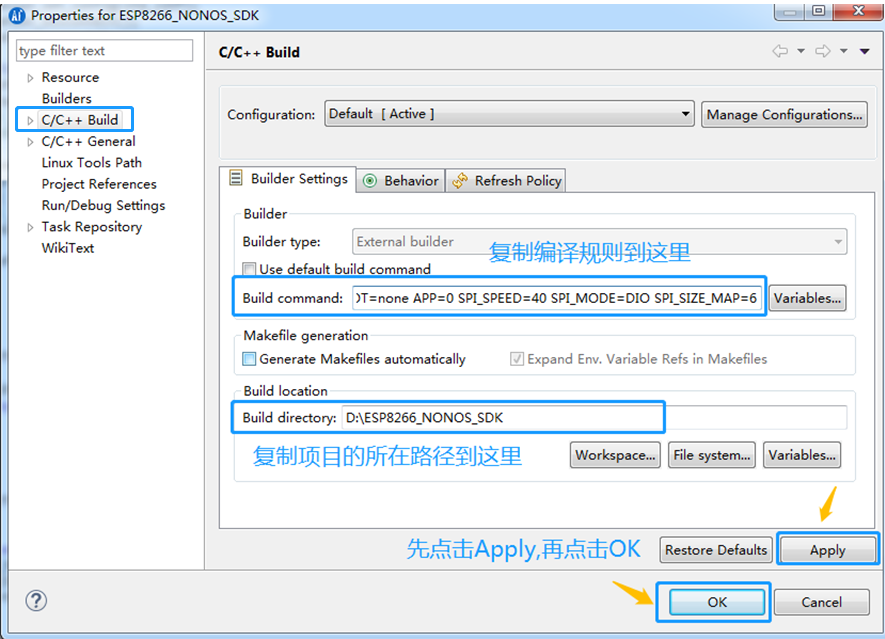Toggle Use default build command checkbox
885x639 pixels.
(x=249, y=269)
